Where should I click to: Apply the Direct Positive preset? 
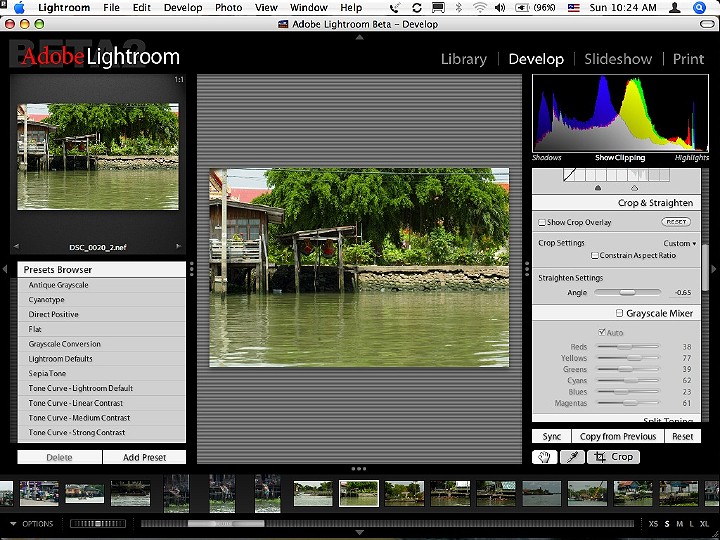(101, 314)
